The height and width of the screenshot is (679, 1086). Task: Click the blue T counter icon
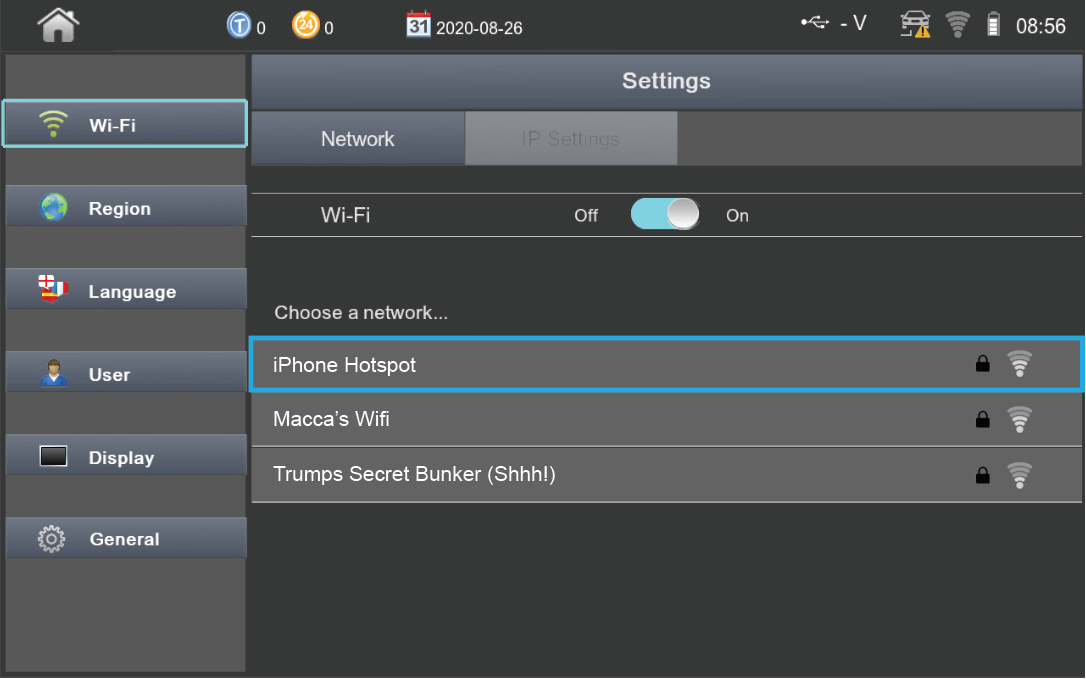(x=238, y=26)
